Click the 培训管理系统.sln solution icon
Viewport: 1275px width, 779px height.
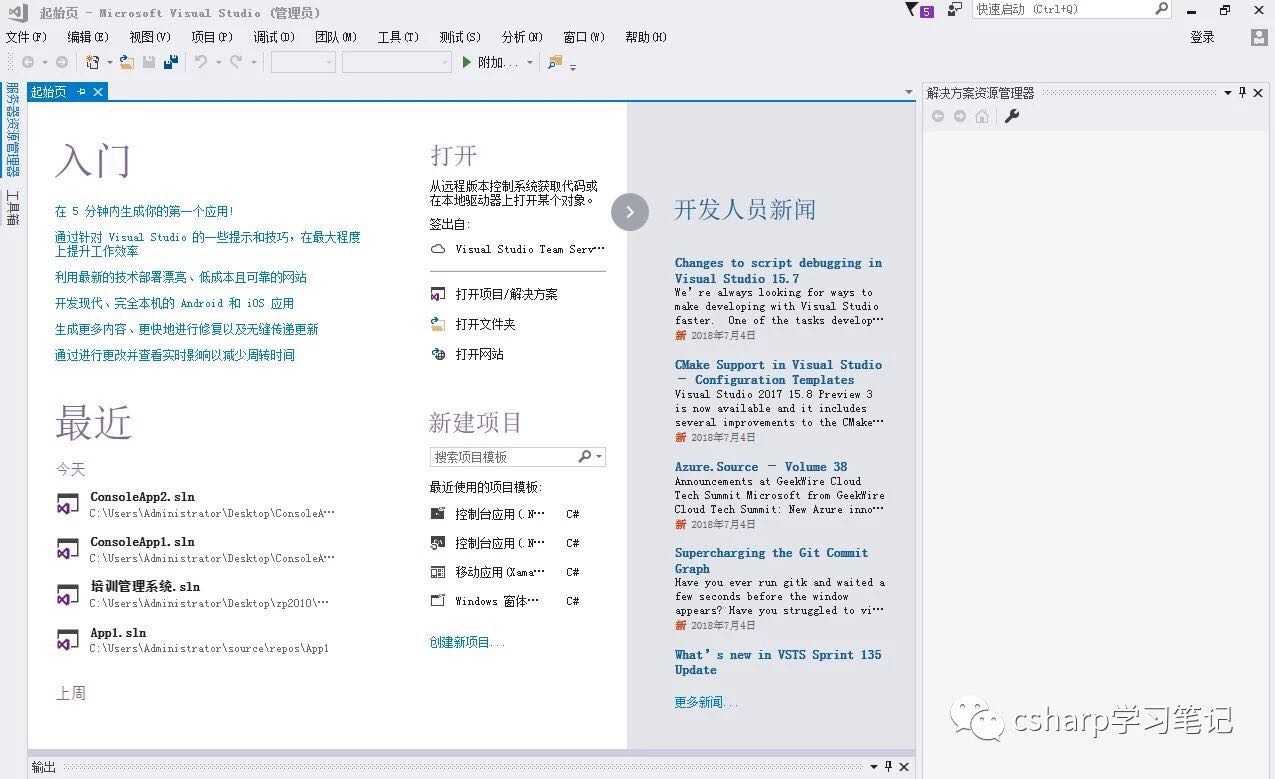tap(68, 594)
